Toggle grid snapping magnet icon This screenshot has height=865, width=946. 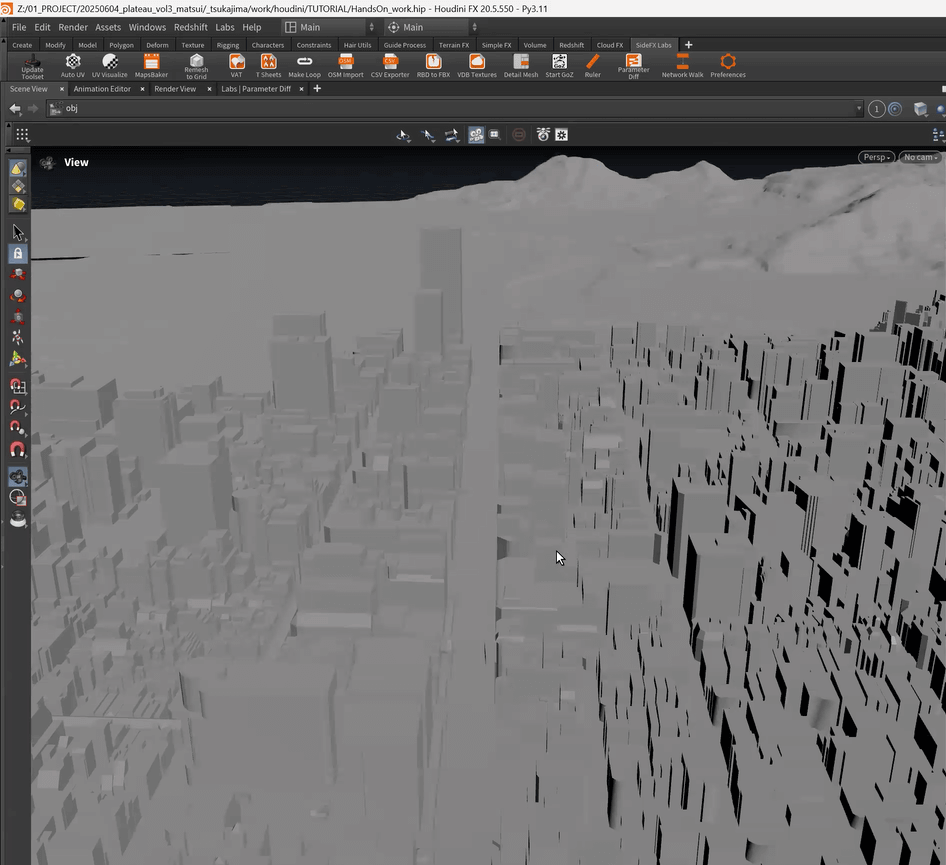[18, 386]
